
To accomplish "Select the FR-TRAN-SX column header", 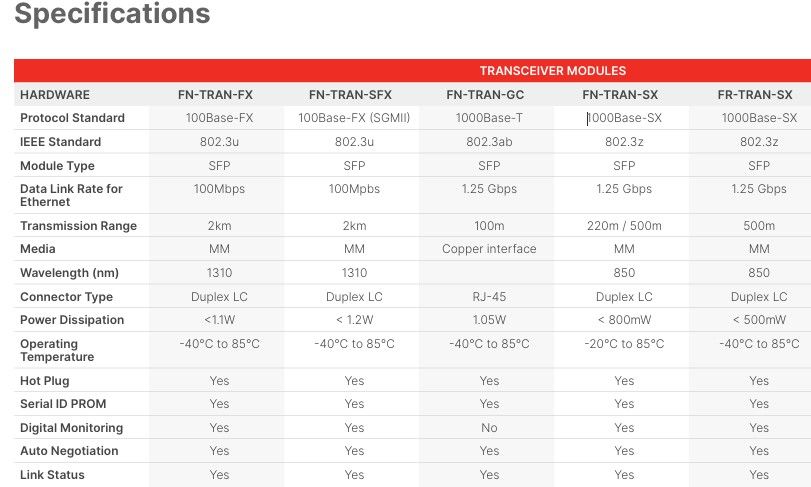I will click(x=755, y=95).
